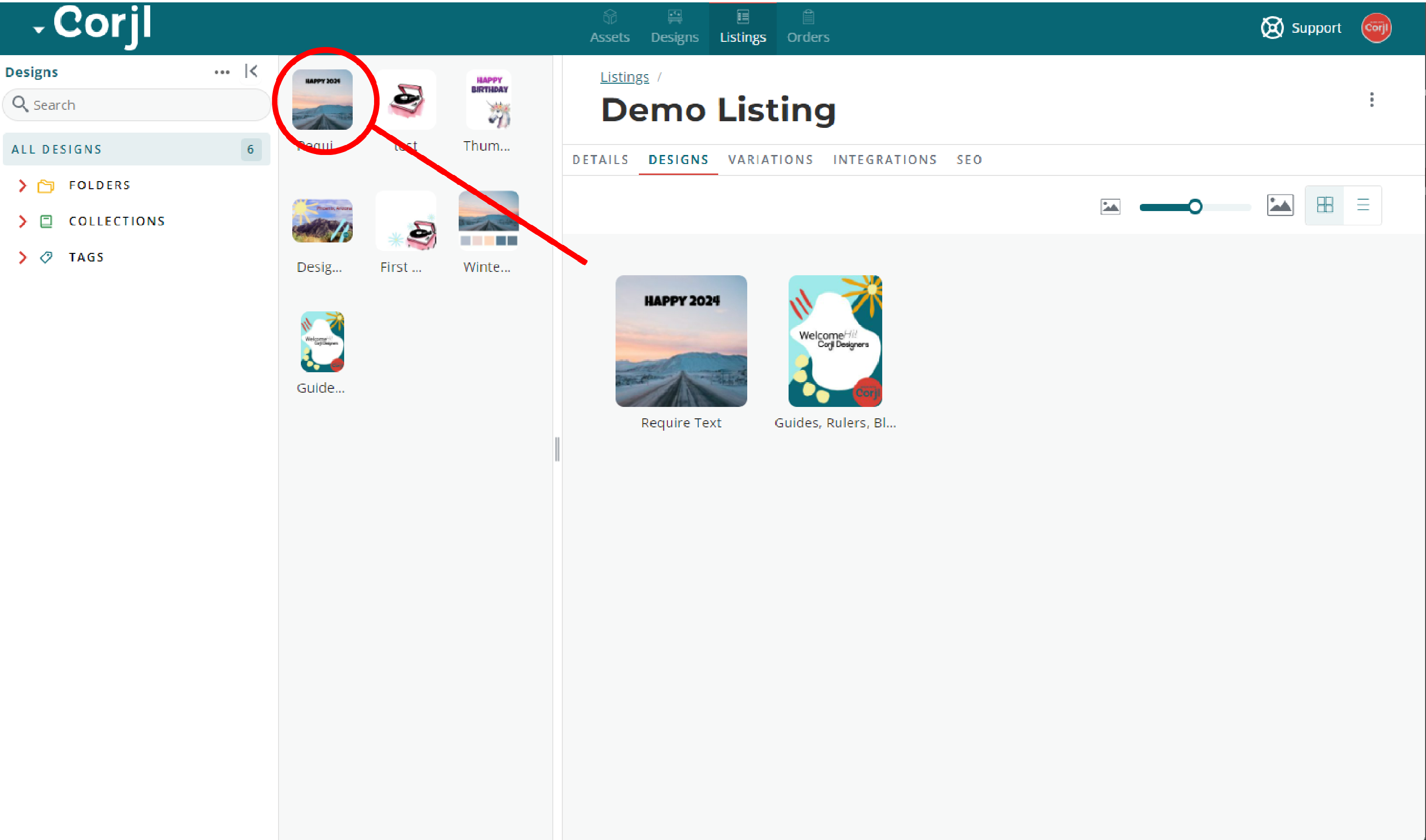
Task: Open the Designs section in top navigation
Action: [x=674, y=27]
